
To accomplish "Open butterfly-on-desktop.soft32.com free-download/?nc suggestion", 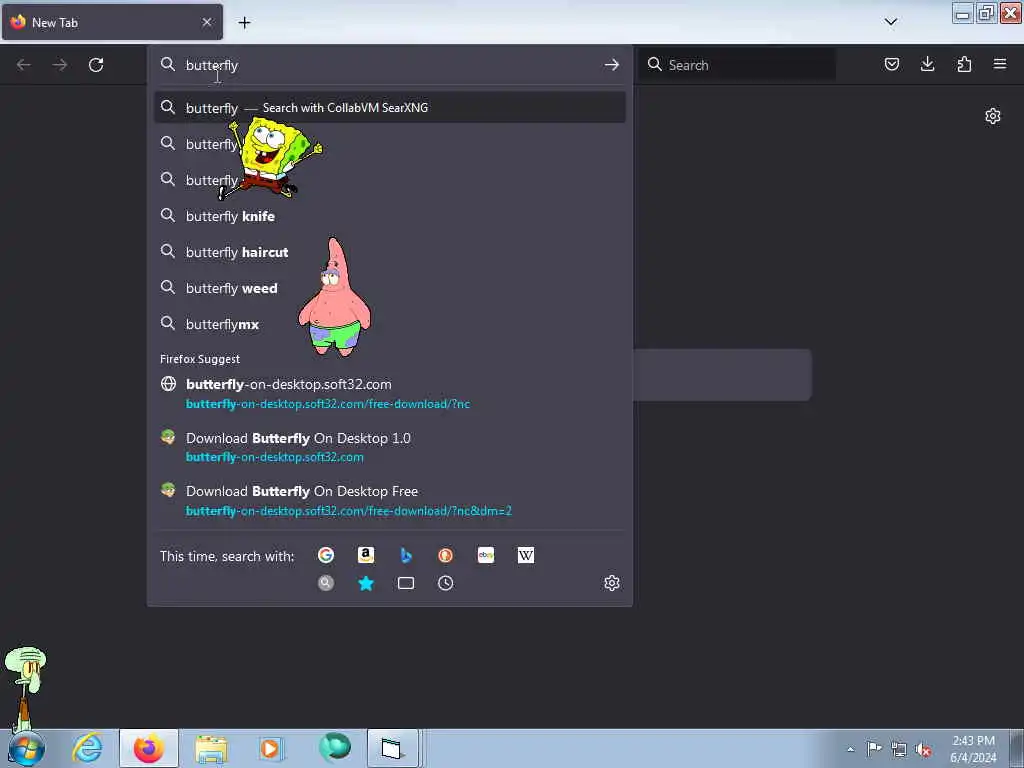I will point(389,393).
